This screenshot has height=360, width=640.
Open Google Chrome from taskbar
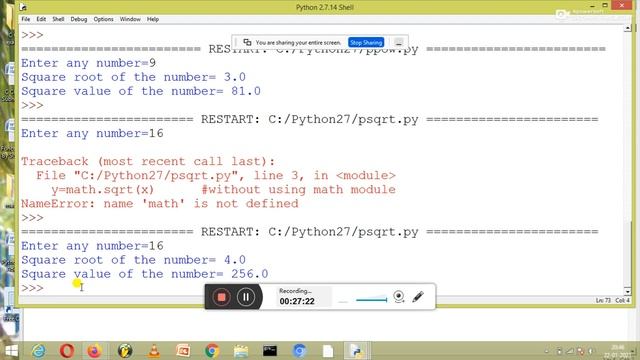tap(212, 351)
